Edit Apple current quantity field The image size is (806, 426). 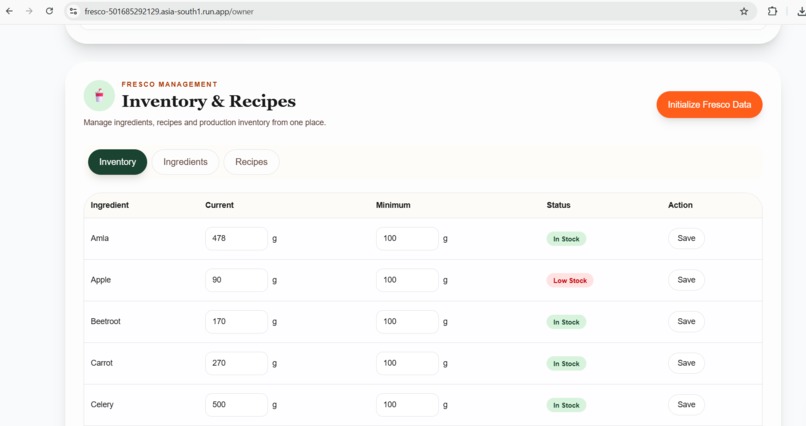click(236, 280)
